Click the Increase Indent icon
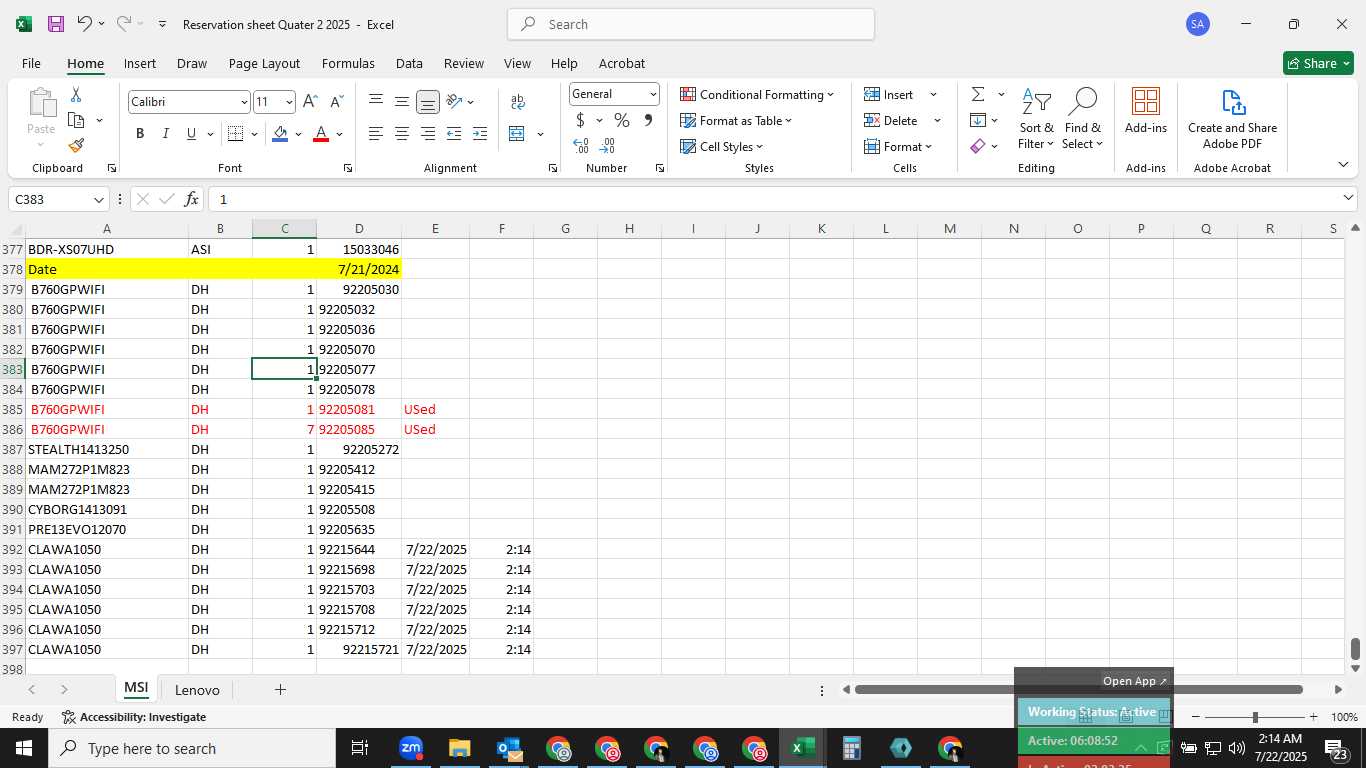This screenshot has width=1366, height=768. [480, 133]
